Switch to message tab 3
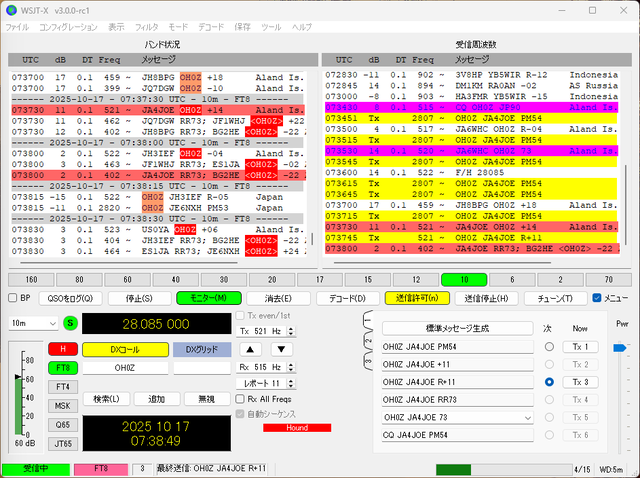Image resolution: width=640 pixels, height=478 pixels. [368, 361]
